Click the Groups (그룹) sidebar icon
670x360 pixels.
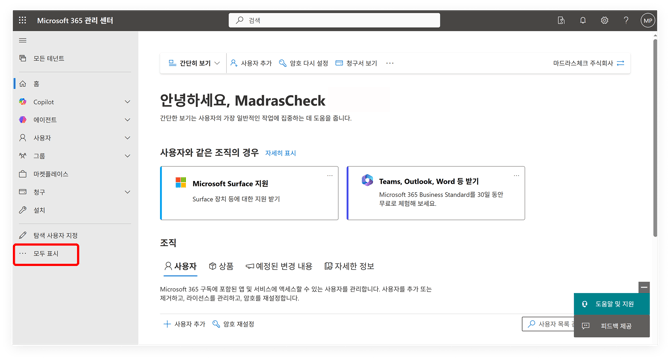click(23, 156)
